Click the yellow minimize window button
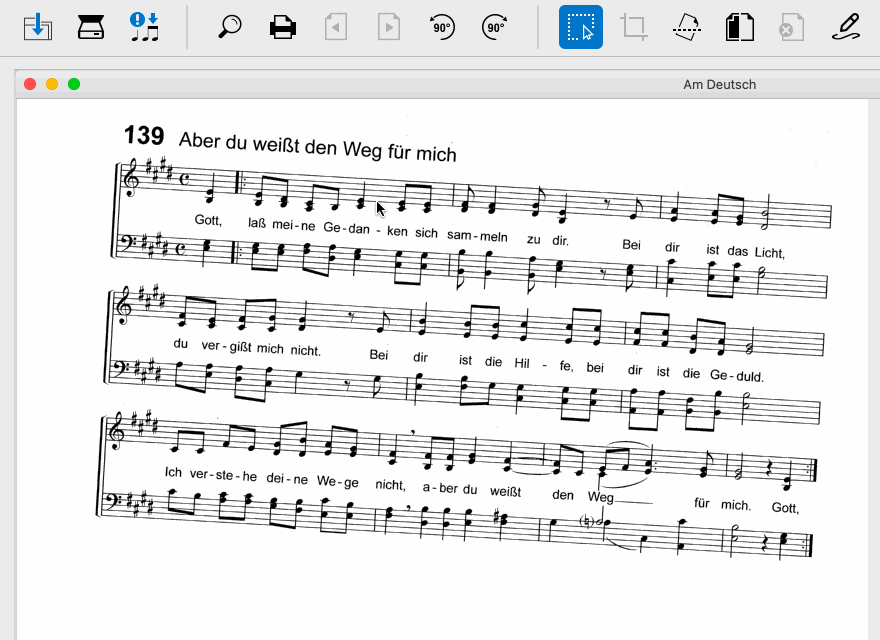The width and height of the screenshot is (880, 640). [x=52, y=84]
